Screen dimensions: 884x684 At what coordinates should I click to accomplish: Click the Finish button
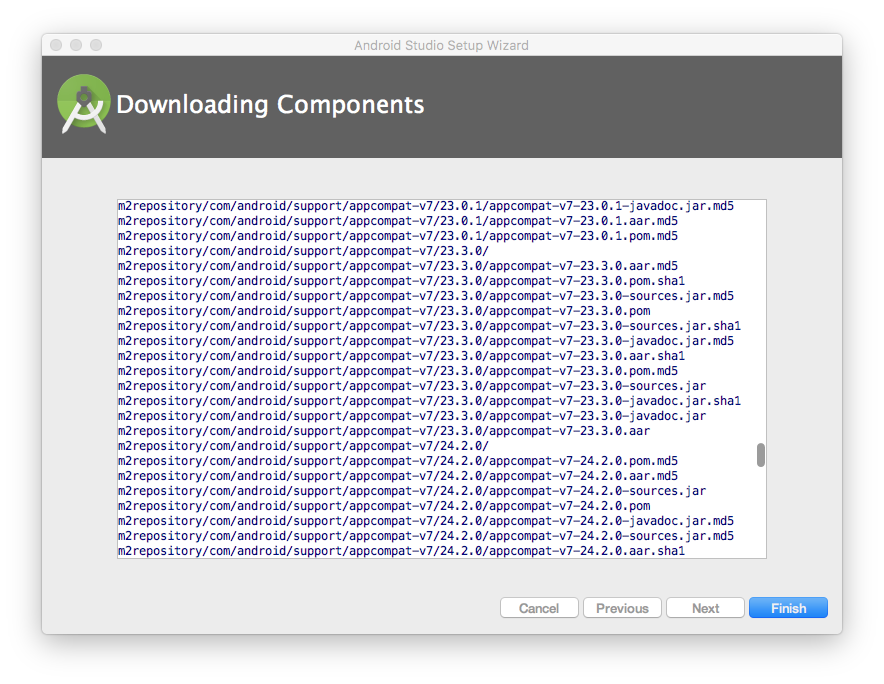[x=788, y=608]
